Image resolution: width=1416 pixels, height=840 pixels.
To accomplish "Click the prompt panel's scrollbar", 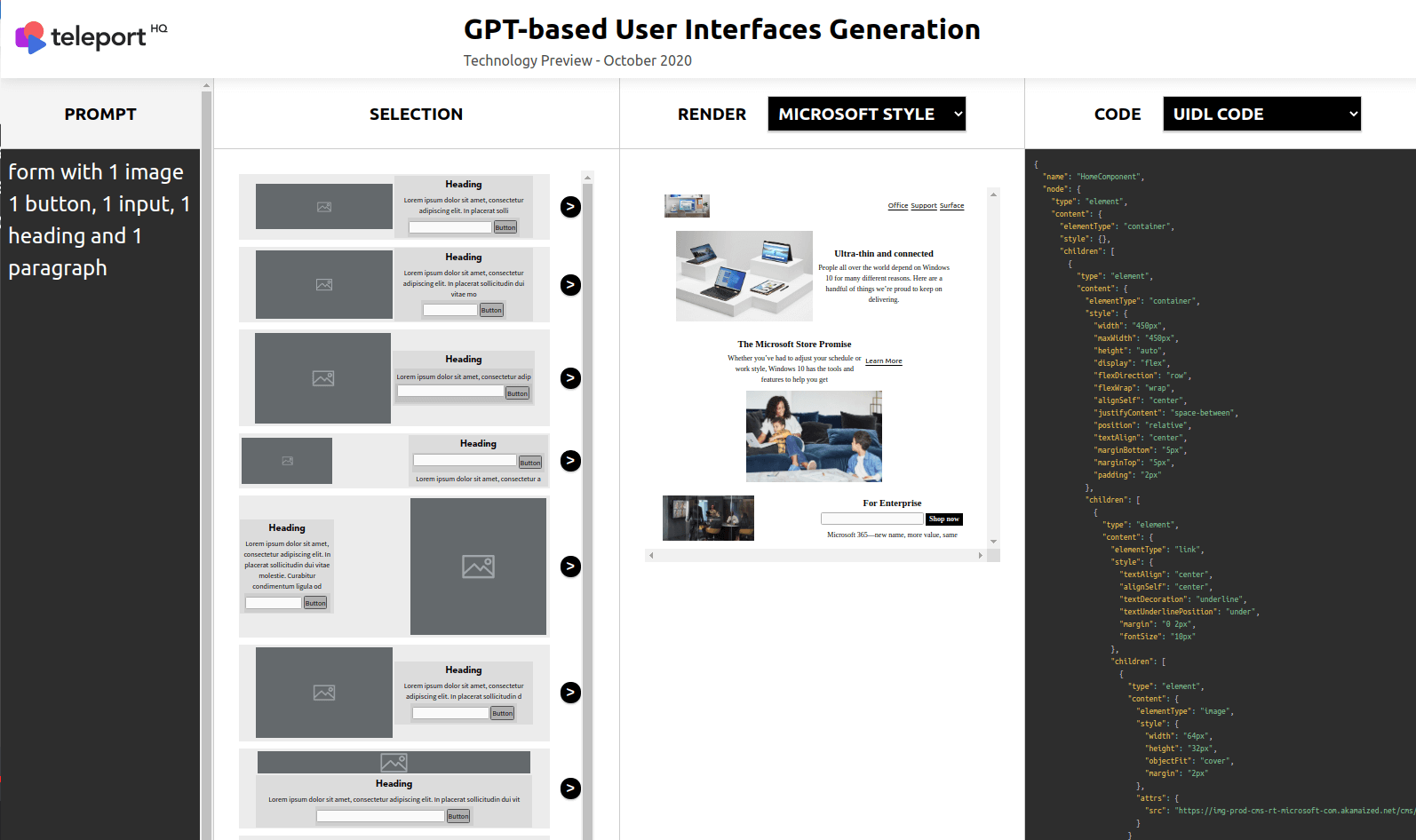I will tap(206, 459).
